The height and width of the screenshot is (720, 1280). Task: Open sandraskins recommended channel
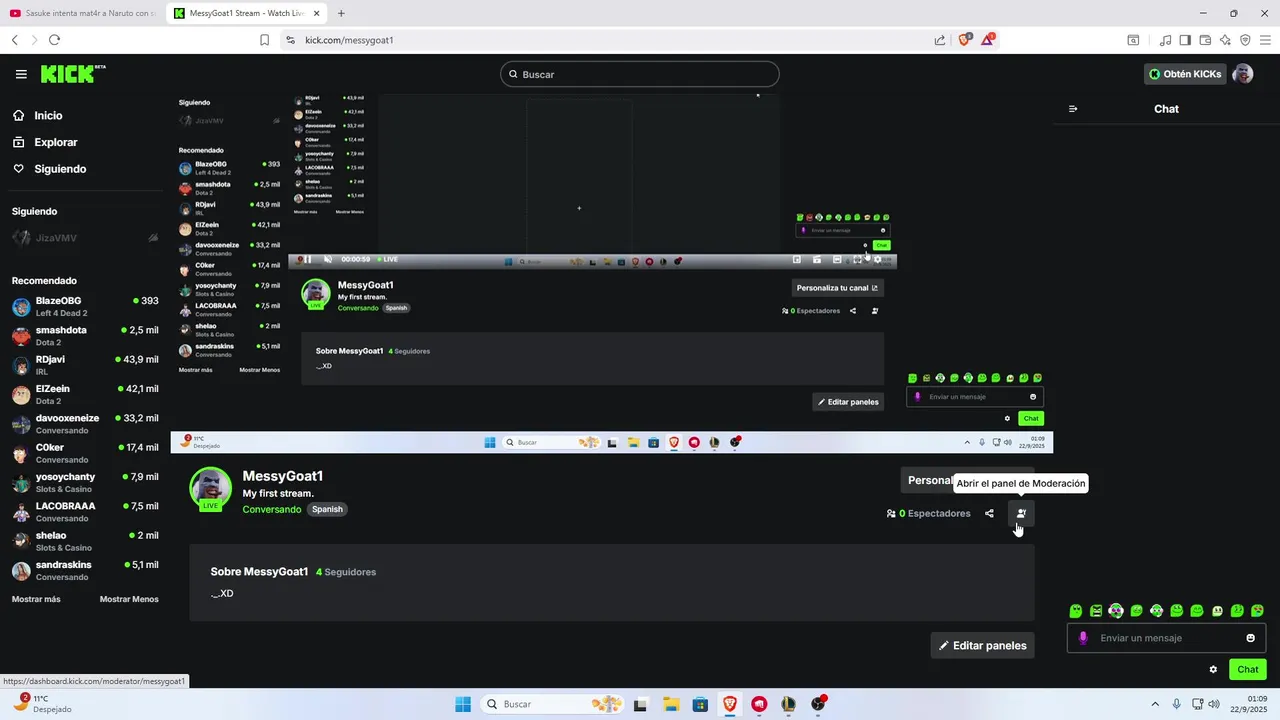[85, 570]
